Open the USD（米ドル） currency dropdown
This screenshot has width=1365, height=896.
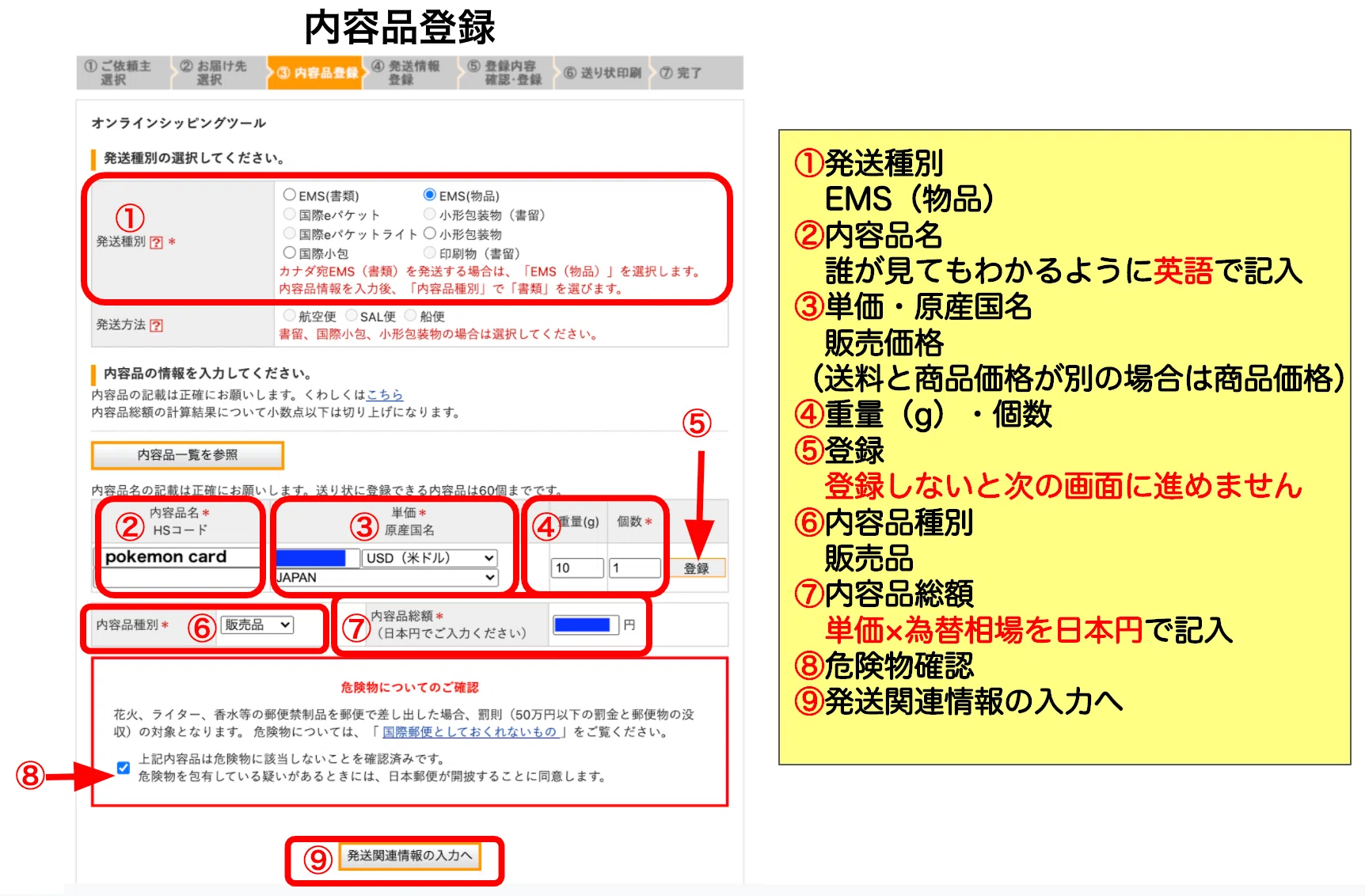coord(430,558)
